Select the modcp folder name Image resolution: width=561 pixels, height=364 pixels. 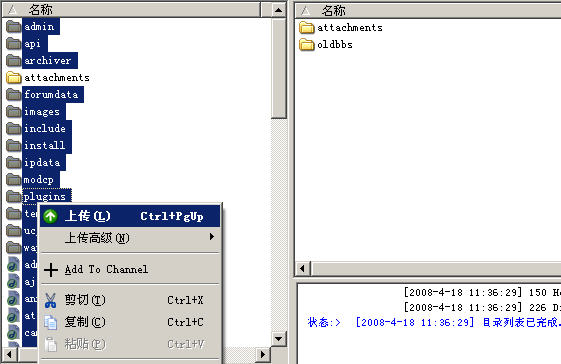coord(39,179)
